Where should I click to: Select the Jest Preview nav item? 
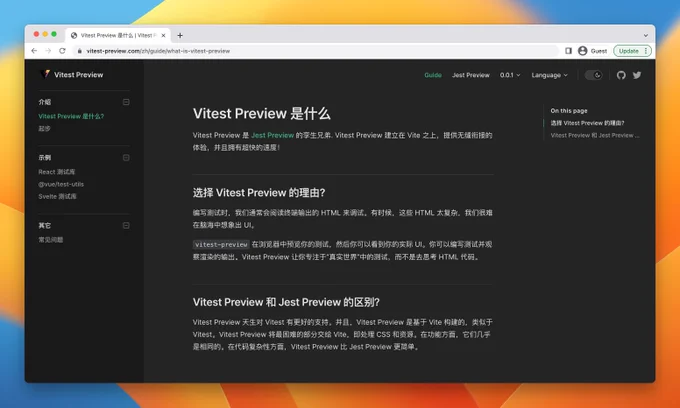471,75
